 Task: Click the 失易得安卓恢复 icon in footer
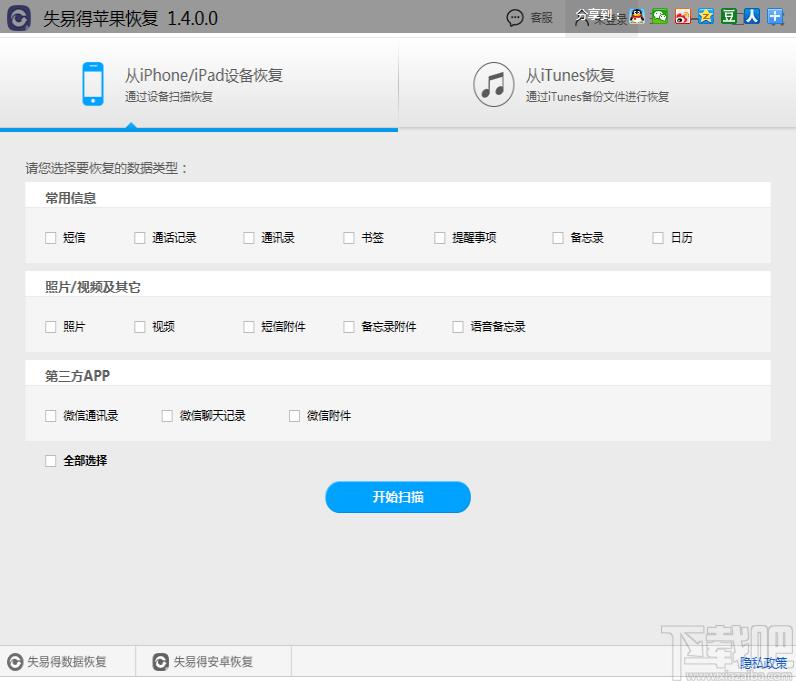(160, 662)
